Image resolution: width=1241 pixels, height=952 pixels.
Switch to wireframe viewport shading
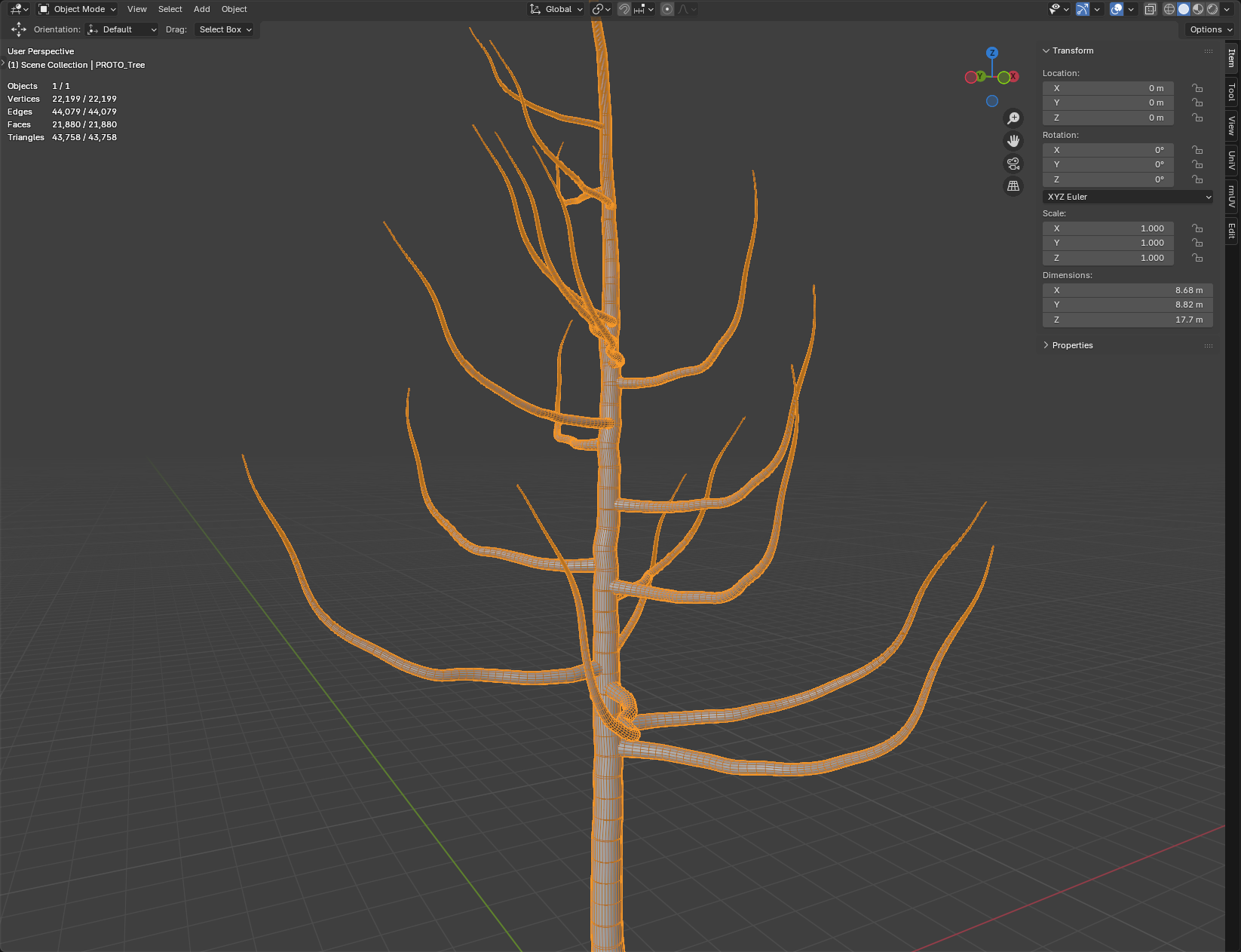coord(1169,9)
